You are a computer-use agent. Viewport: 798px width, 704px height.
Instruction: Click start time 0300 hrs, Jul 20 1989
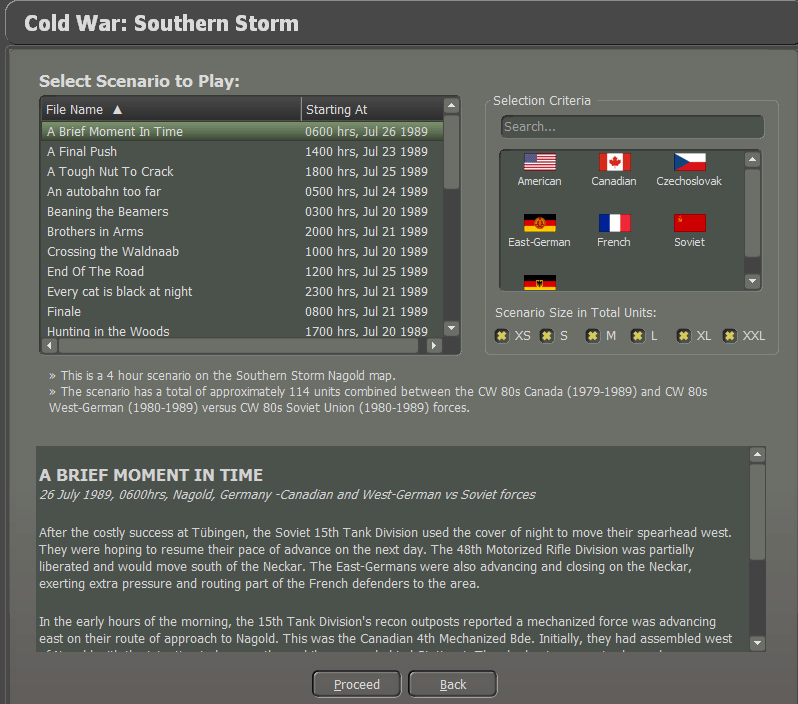pyautogui.click(x=366, y=212)
